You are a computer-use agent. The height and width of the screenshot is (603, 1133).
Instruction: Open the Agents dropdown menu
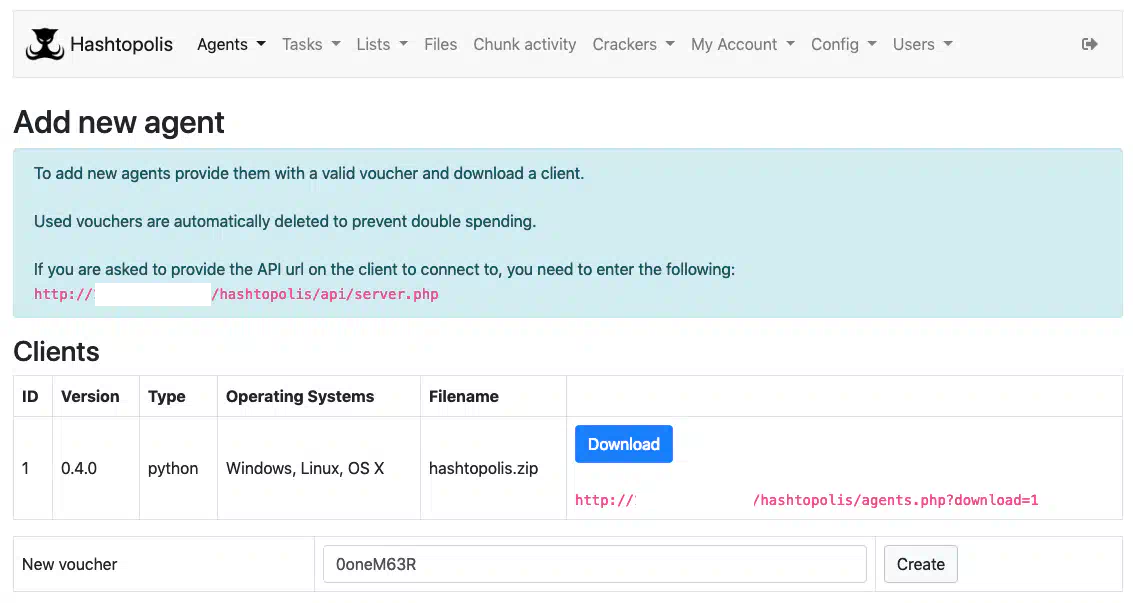point(231,44)
